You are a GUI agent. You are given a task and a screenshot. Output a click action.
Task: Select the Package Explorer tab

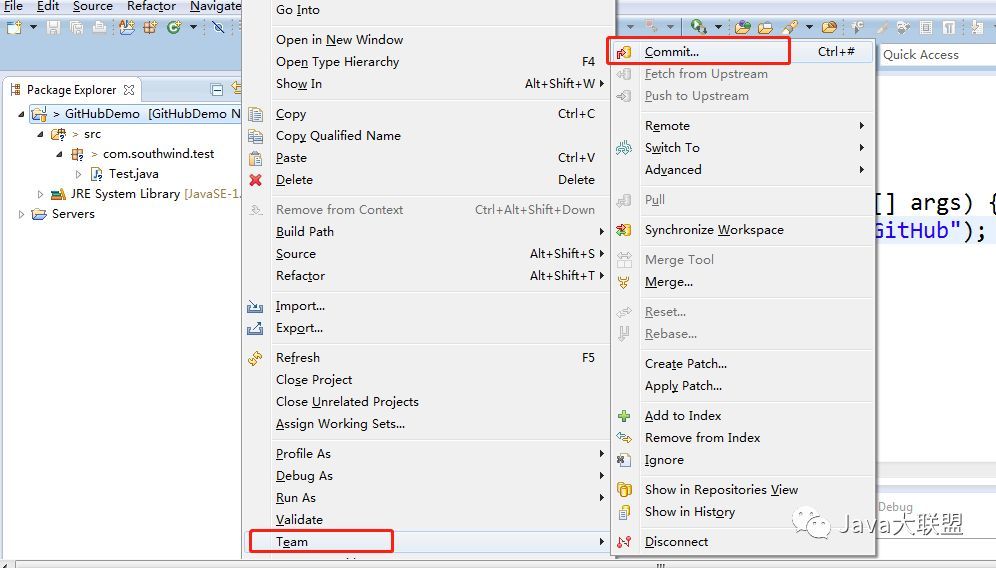click(x=71, y=90)
